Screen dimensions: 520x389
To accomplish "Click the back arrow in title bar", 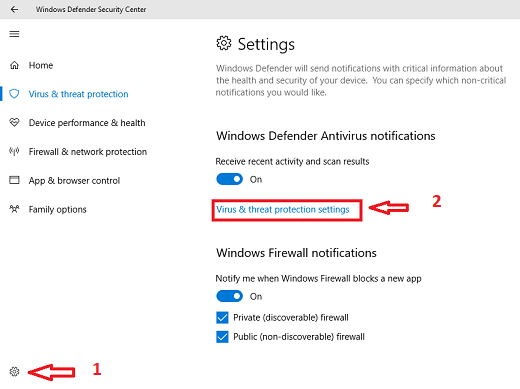I will click(x=14, y=9).
